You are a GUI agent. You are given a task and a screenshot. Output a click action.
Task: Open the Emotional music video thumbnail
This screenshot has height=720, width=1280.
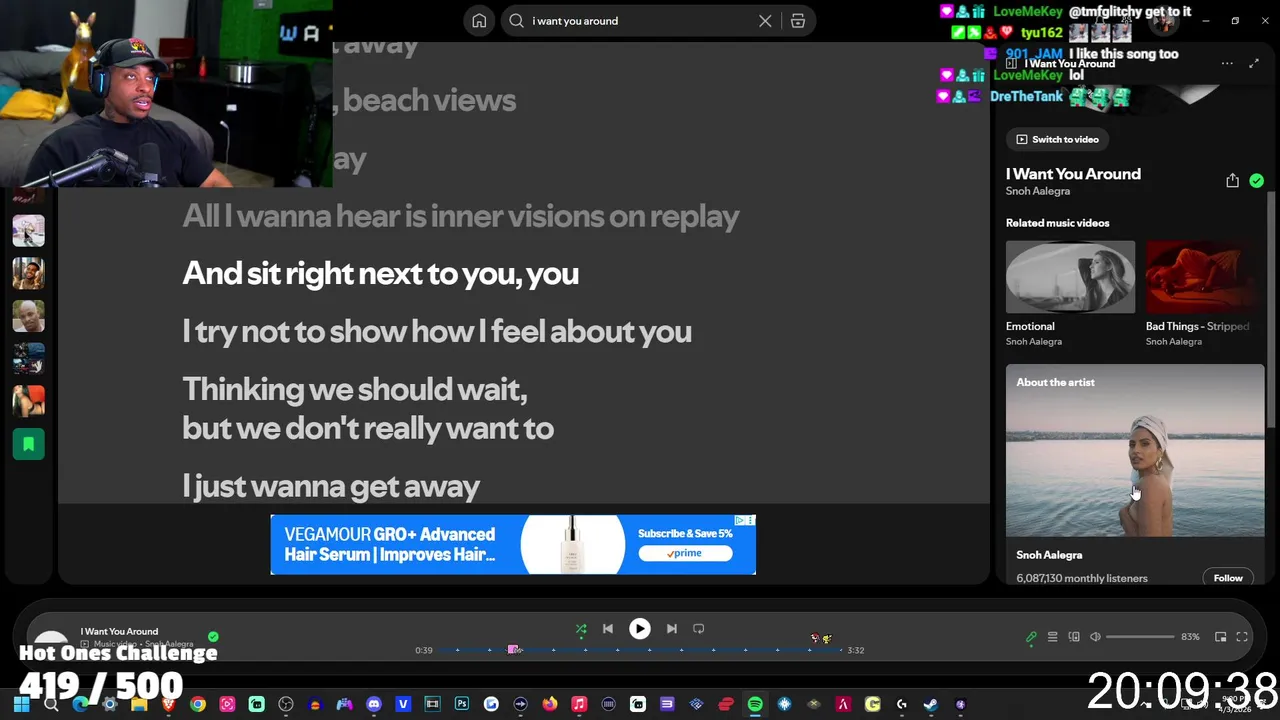click(x=1070, y=277)
